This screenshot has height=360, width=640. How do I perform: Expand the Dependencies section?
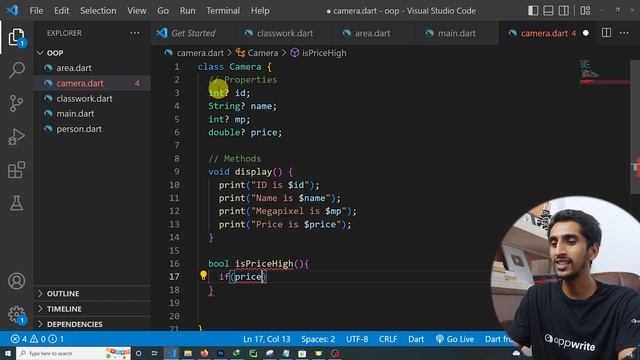click(92, 324)
